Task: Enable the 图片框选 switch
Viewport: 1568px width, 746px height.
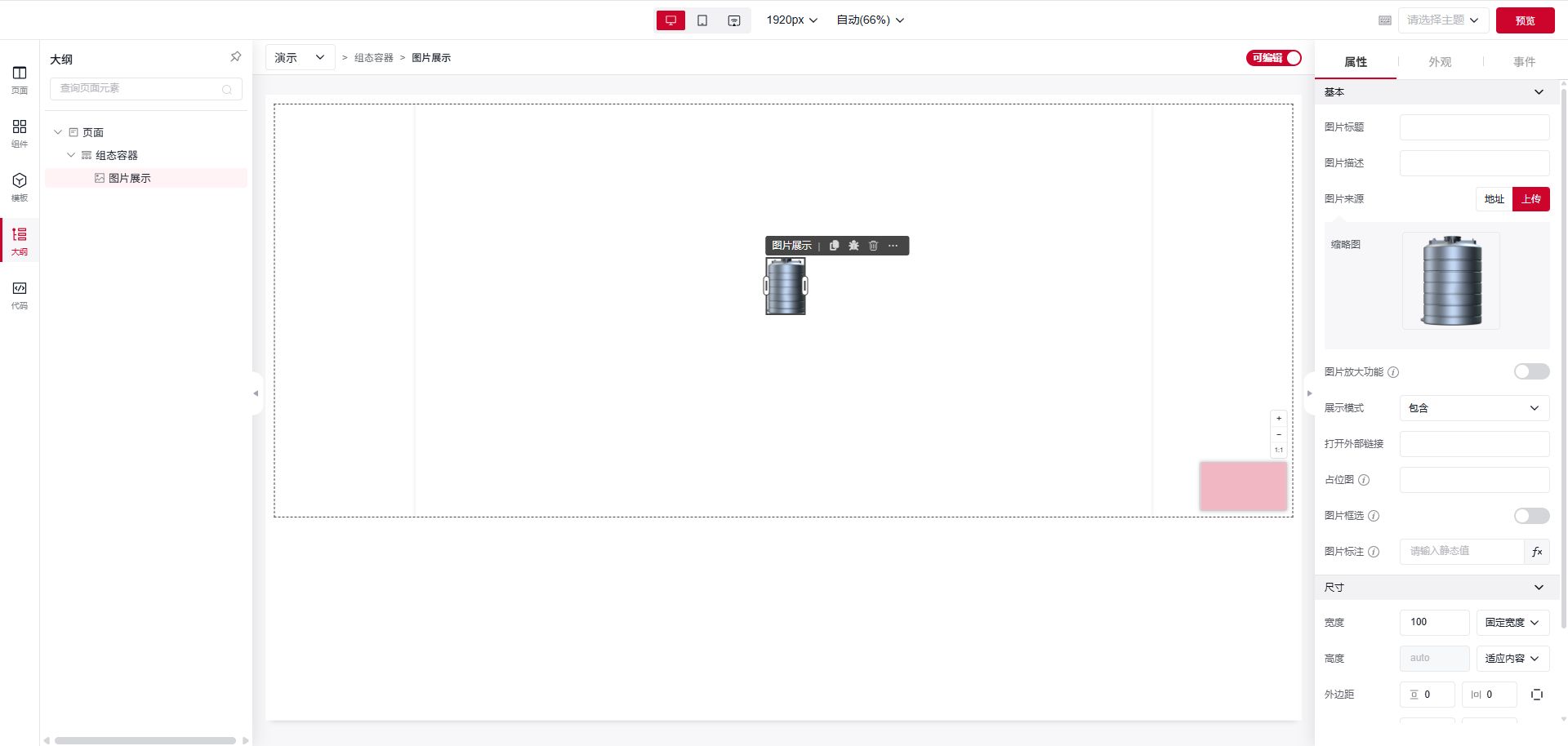Action: (1531, 516)
